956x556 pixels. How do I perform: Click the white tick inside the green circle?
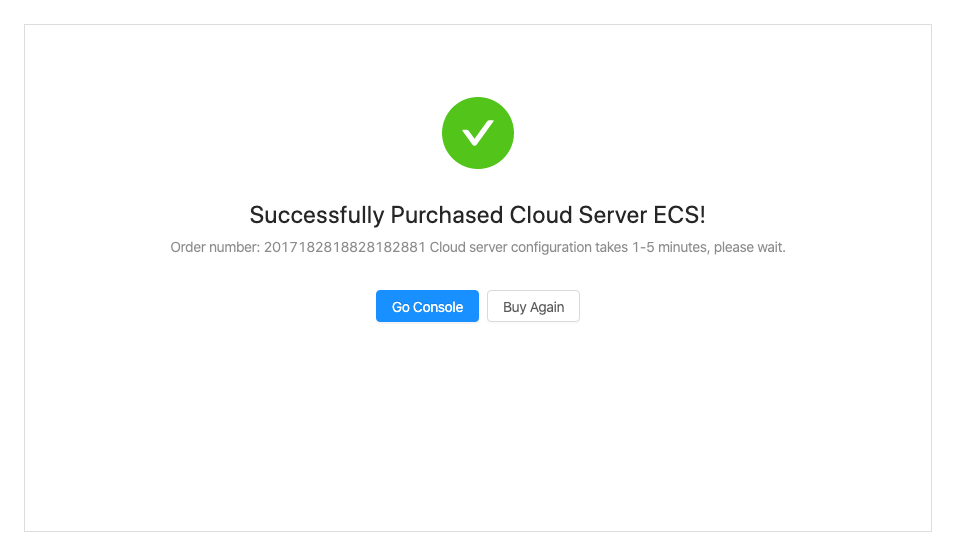[x=477, y=133]
